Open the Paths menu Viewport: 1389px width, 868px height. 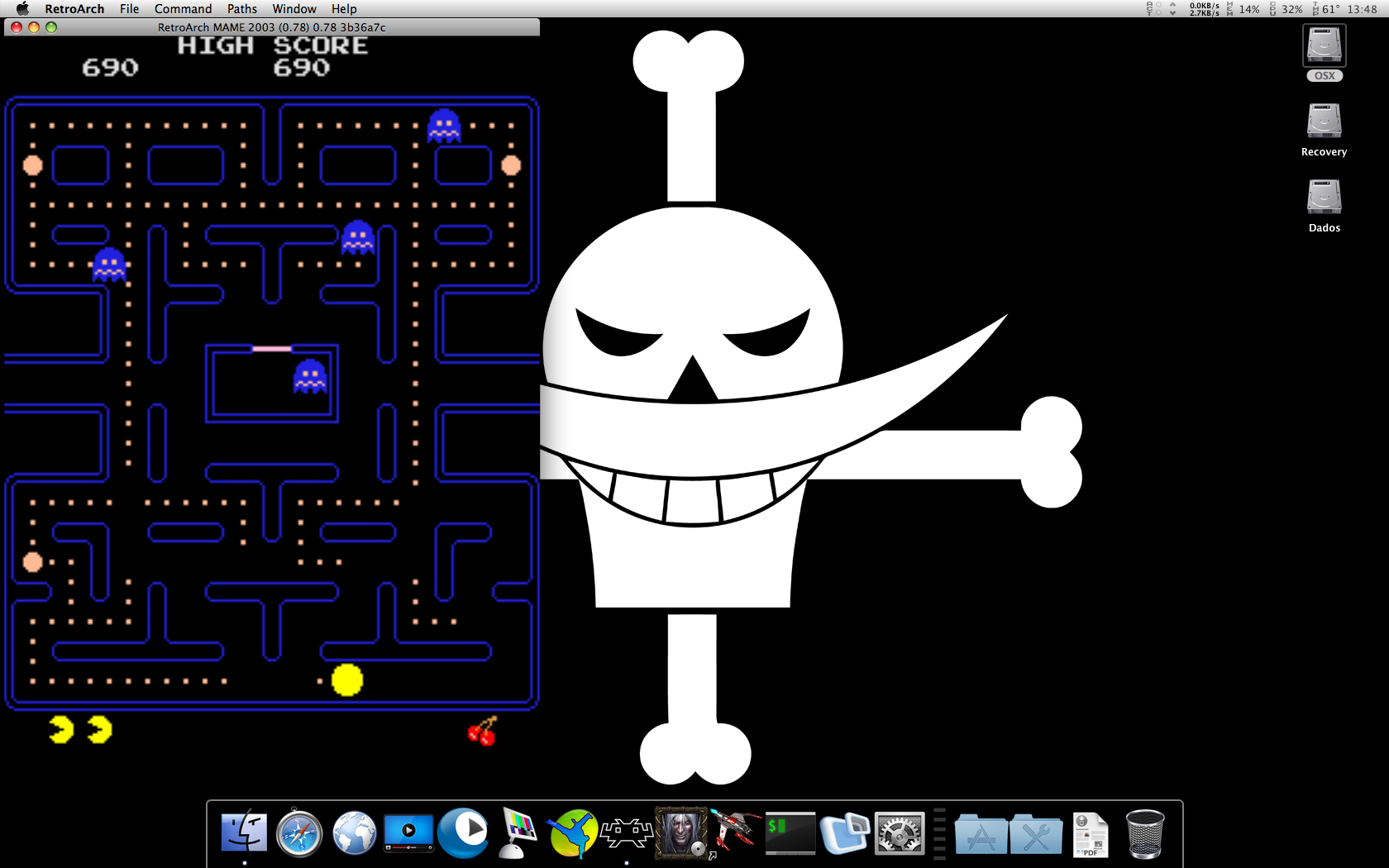pos(242,8)
